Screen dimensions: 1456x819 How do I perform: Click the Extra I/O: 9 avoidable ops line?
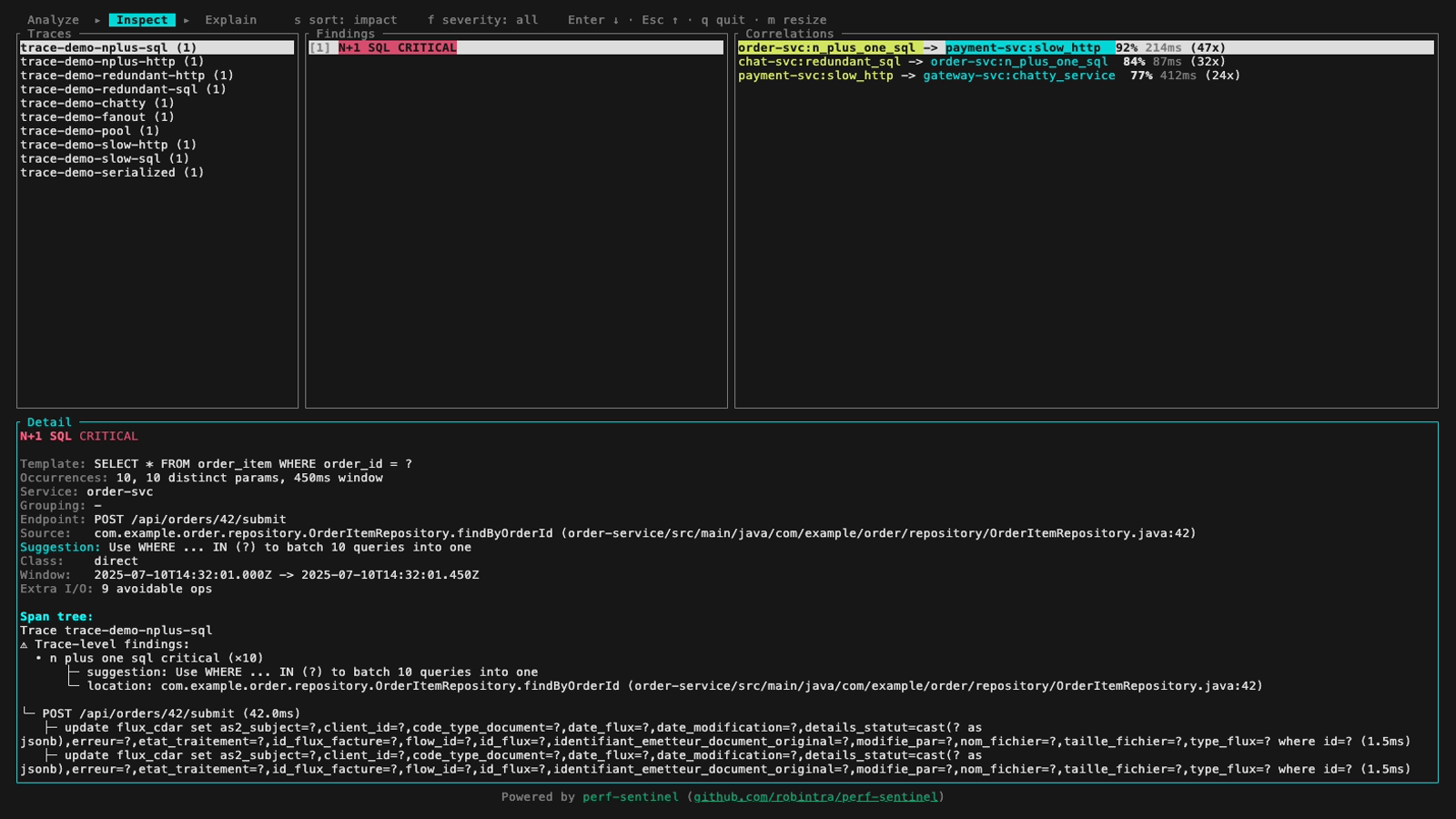click(116, 589)
